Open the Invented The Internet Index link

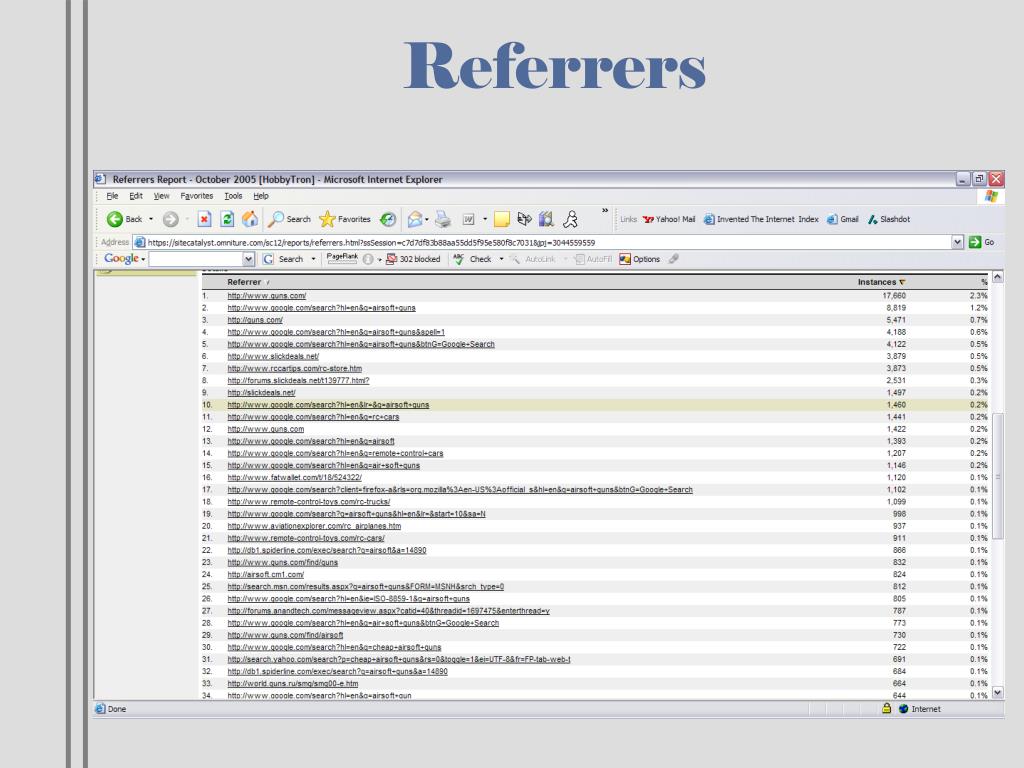[x=761, y=219]
